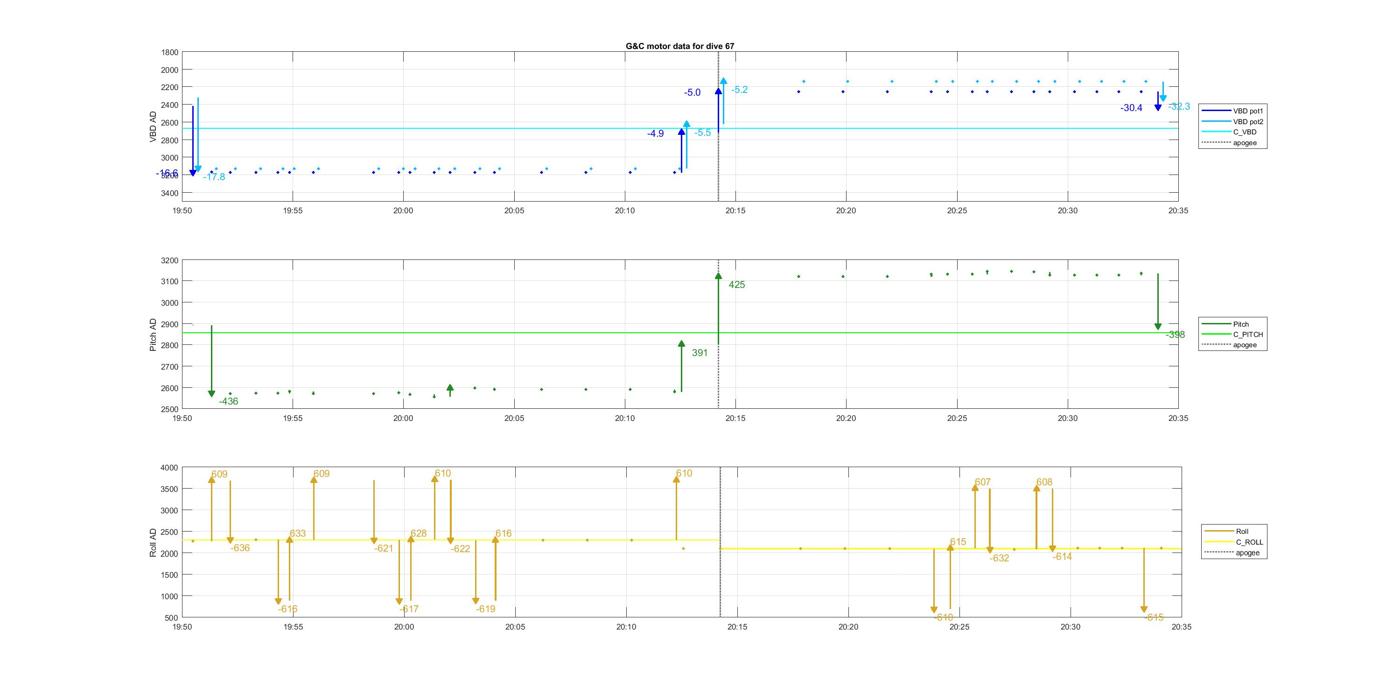The image size is (1400, 693).
Task: Click "apogee" in the Roll plot legend
Action: click(1234, 552)
